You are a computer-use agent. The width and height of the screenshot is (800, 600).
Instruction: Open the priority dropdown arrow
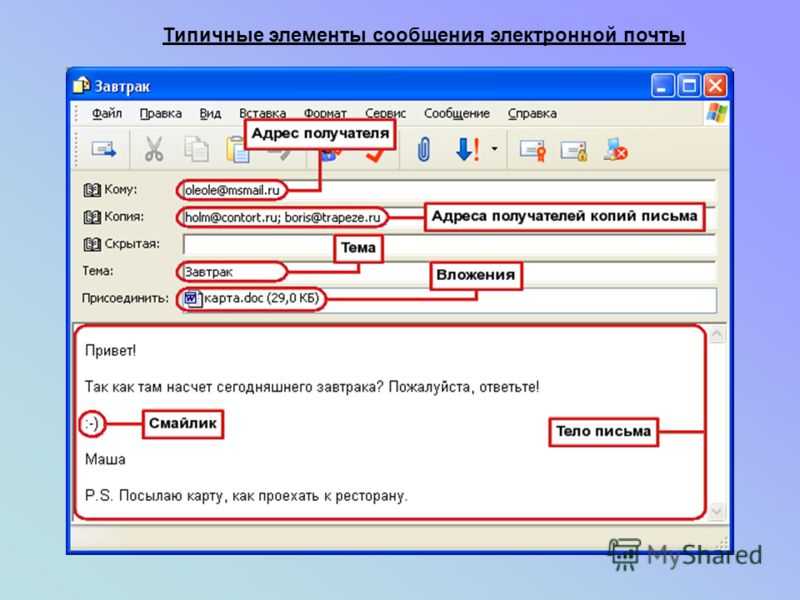(x=494, y=149)
